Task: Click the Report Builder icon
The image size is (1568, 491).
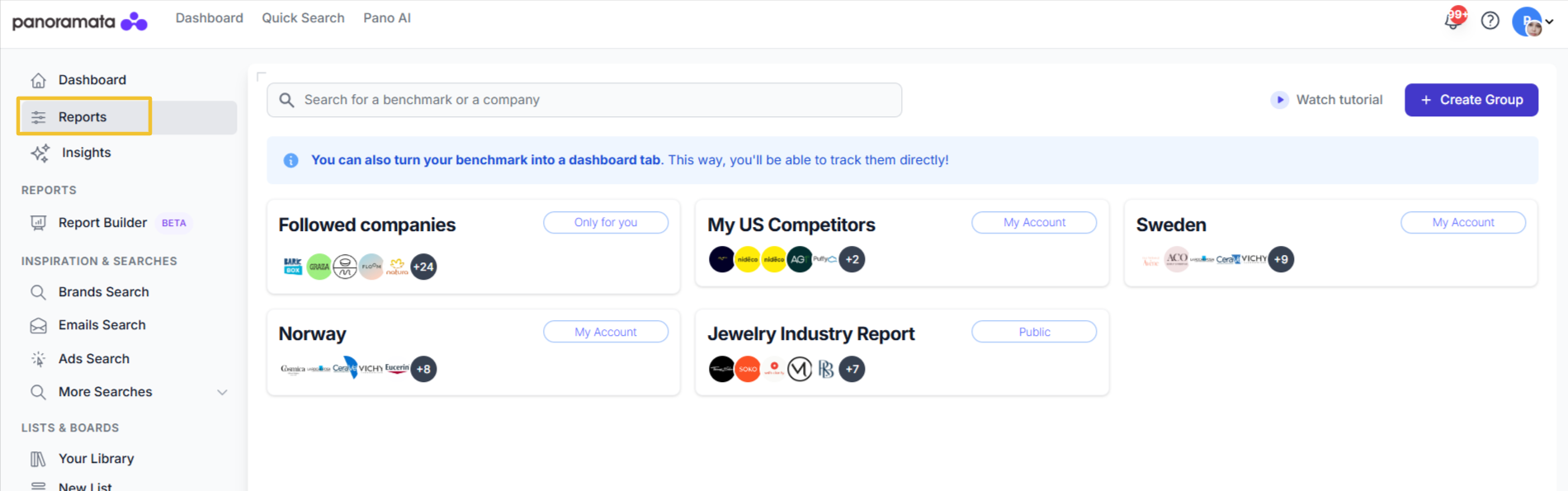Action: 38,223
